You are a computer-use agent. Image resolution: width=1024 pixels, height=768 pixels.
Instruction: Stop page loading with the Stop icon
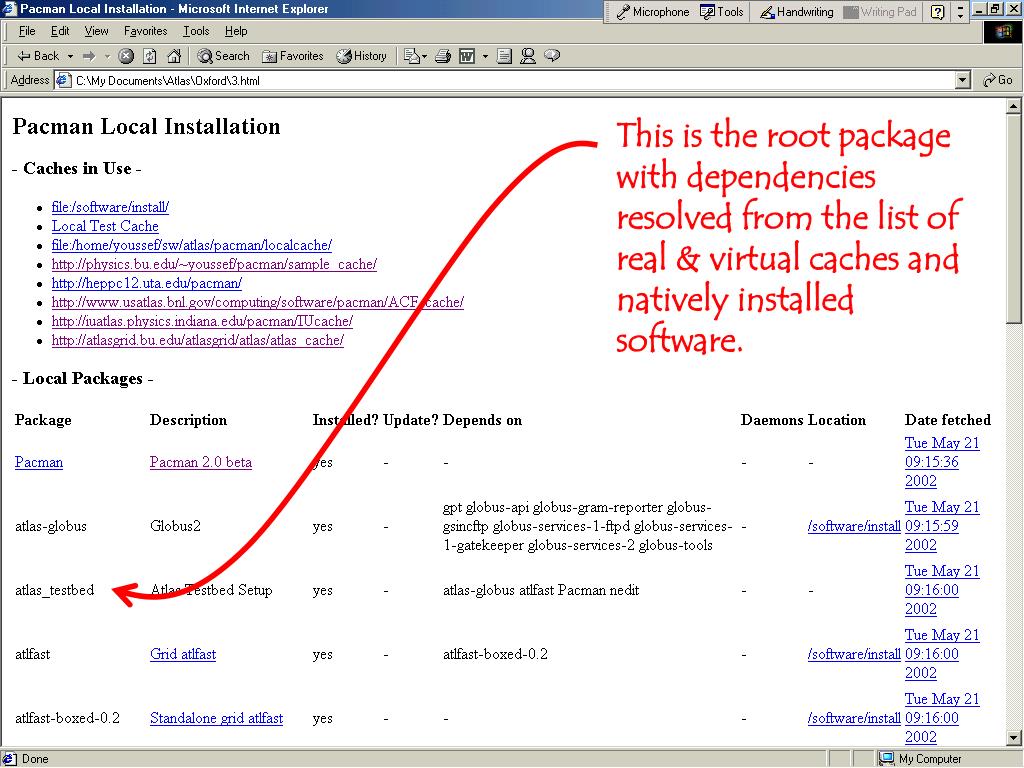126,56
